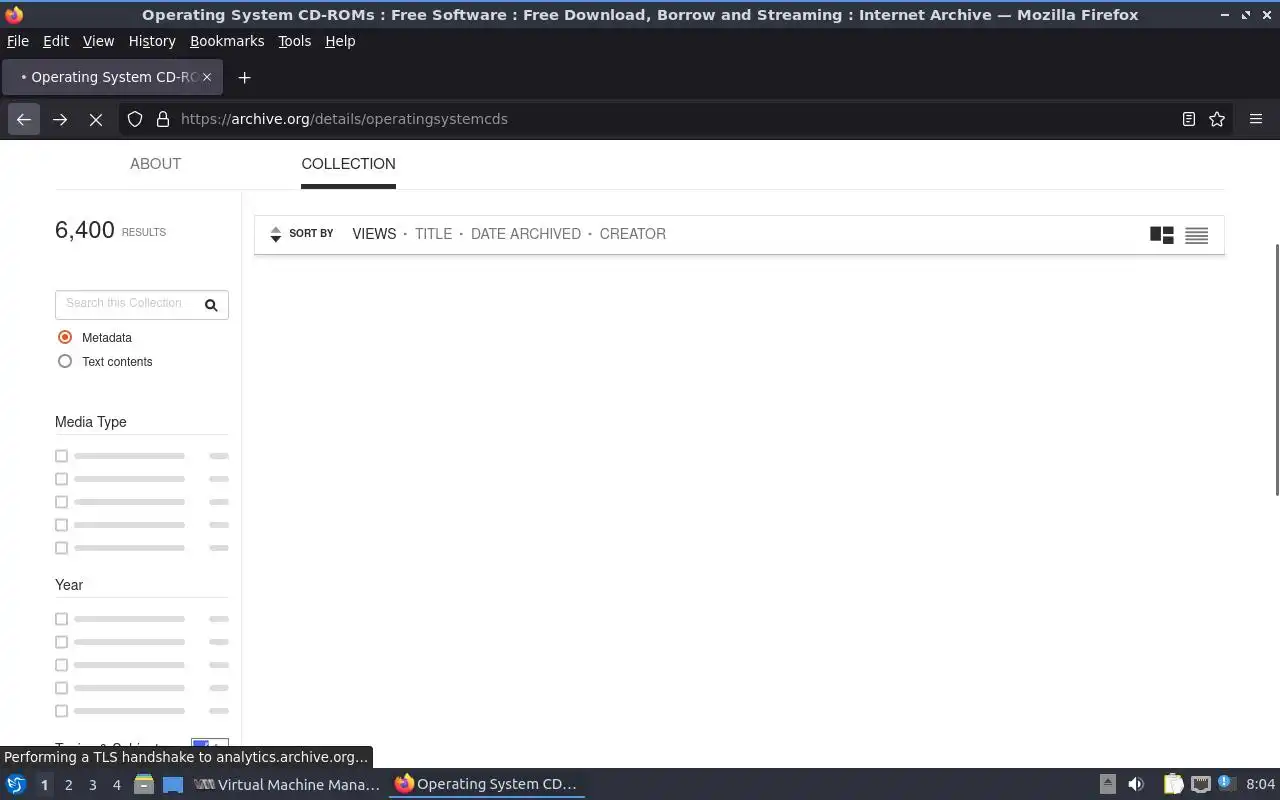This screenshot has width=1280, height=800.
Task: Go back to the previous page
Action: click(x=24, y=119)
